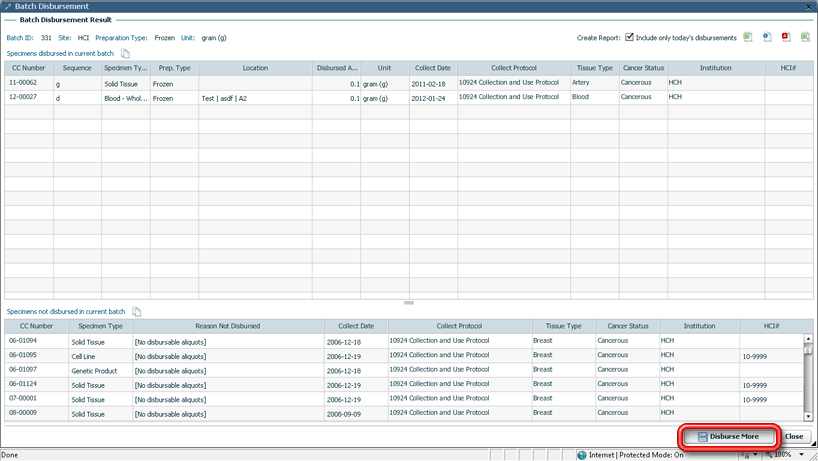Click Collect Protocol header in lower table
Screen dimensions: 818x461
pos(460,326)
